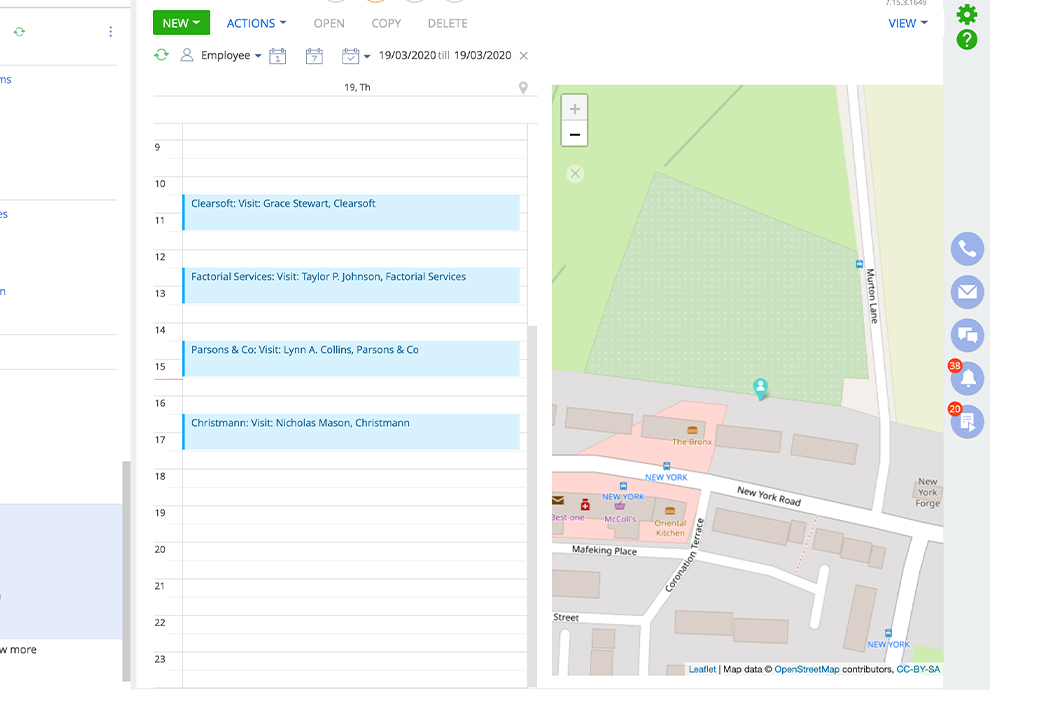Click the OpenStreetMap attribution link
The width and height of the screenshot is (1049, 715).
click(806, 669)
